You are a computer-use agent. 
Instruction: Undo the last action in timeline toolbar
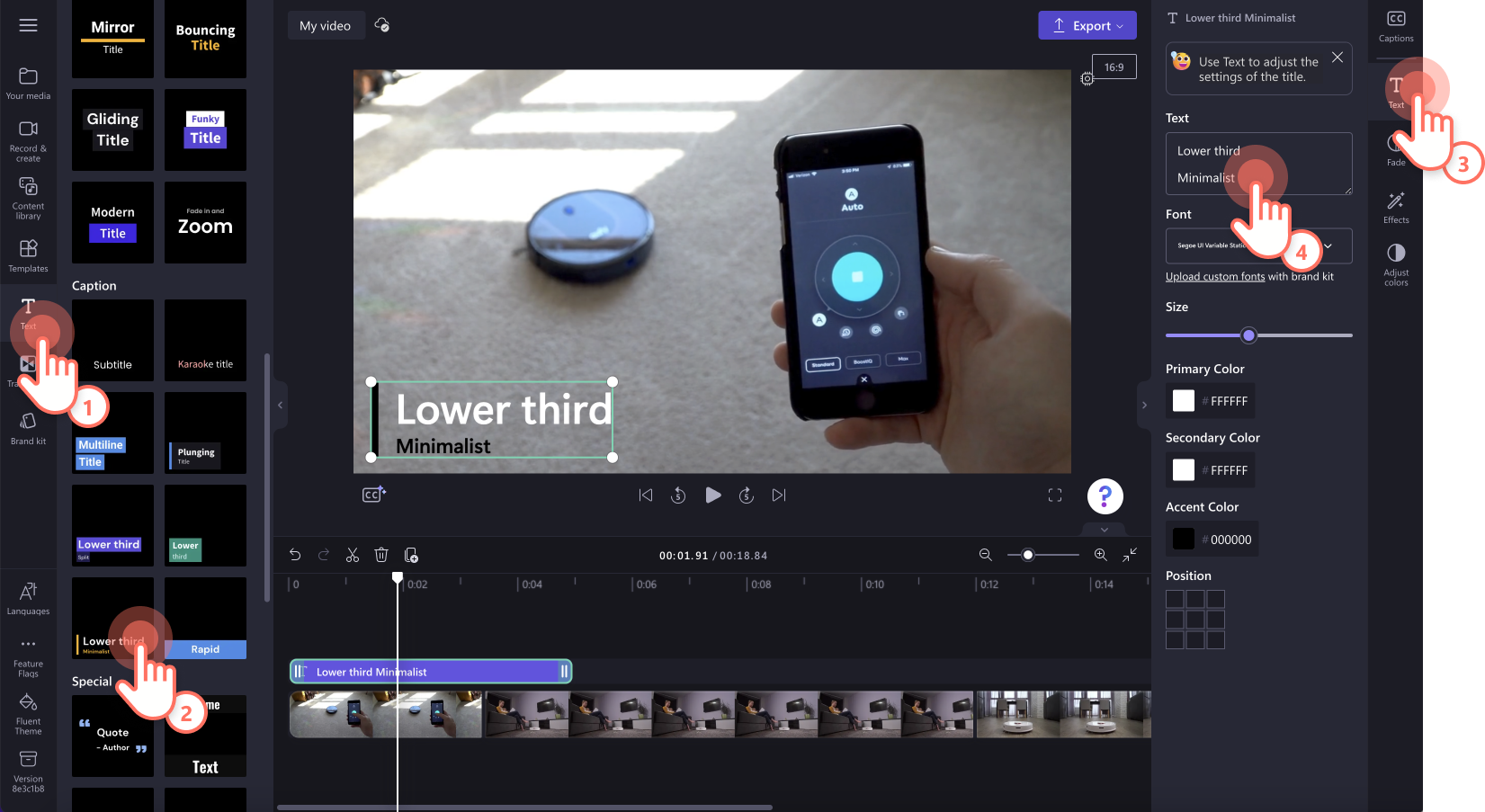click(x=295, y=555)
